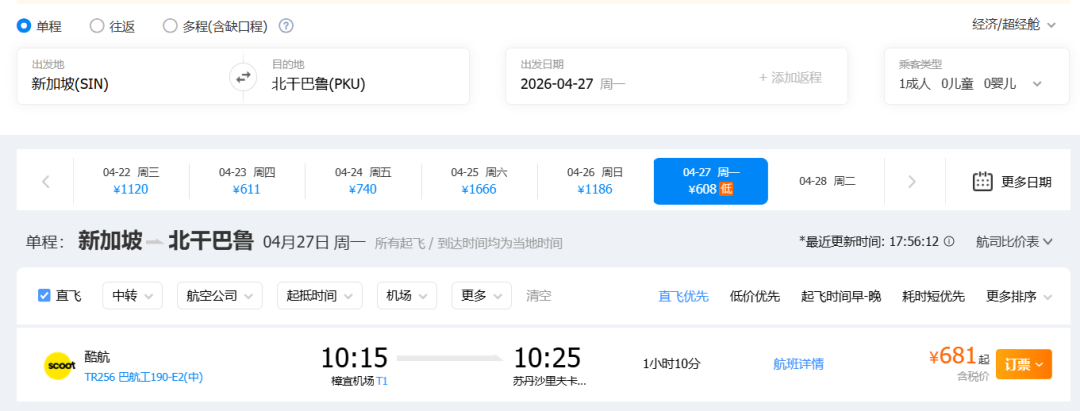Select the multi-city trip radio button
Image resolution: width=1080 pixels, height=411 pixels.
point(170,26)
